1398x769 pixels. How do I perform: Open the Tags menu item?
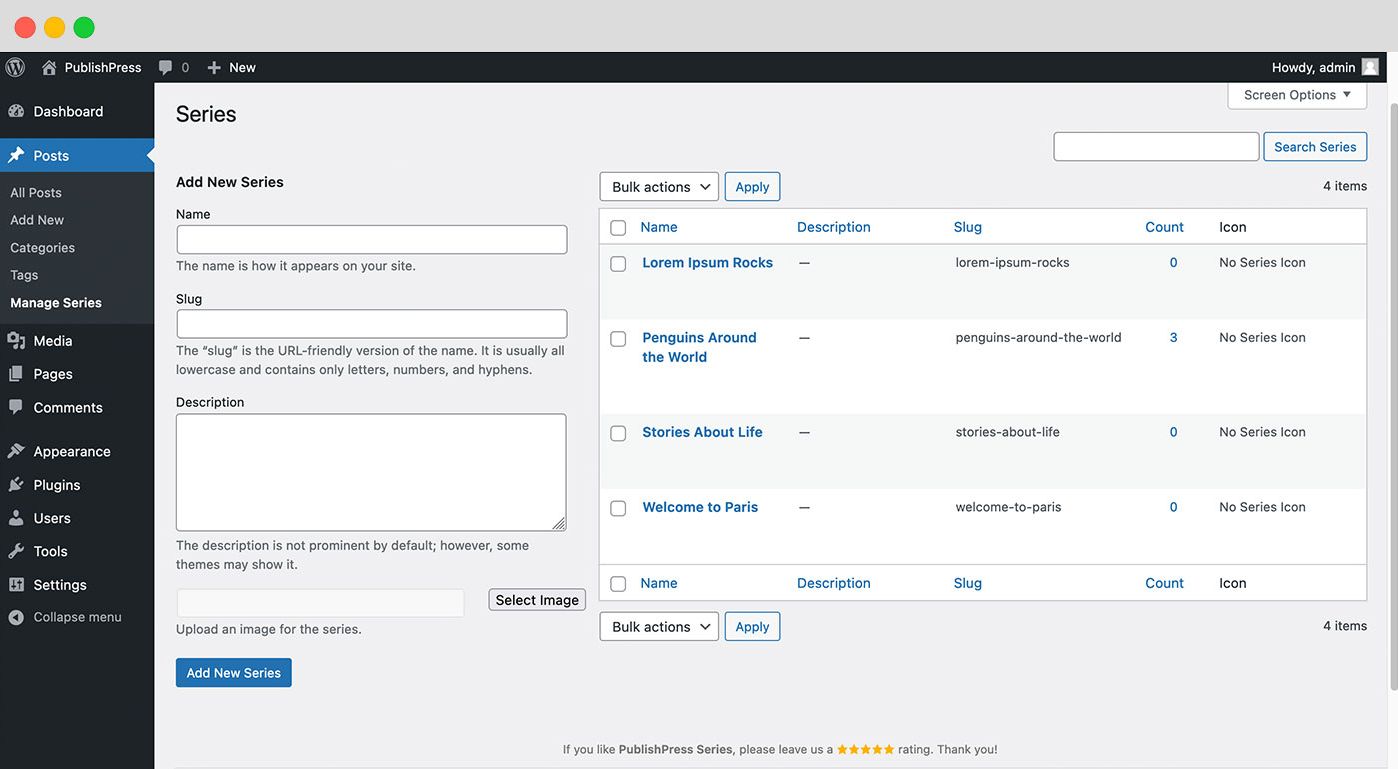(x=24, y=274)
